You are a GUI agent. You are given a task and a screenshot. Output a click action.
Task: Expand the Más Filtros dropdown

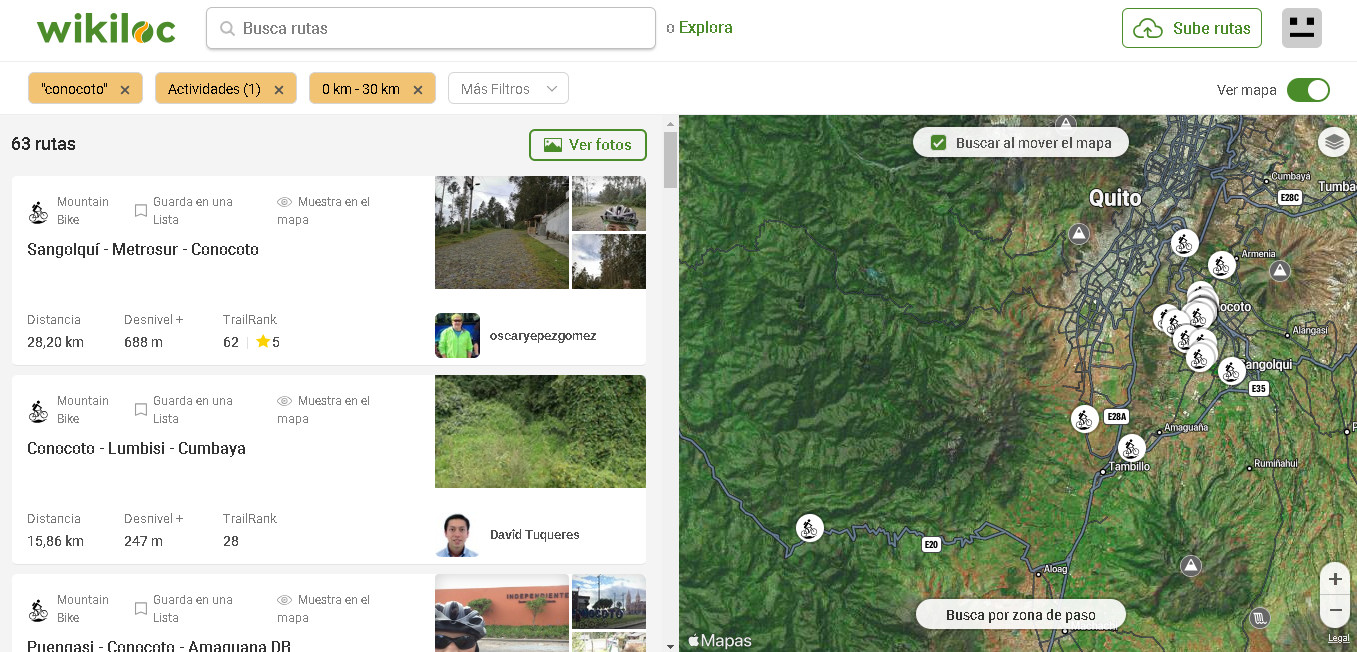pos(508,89)
